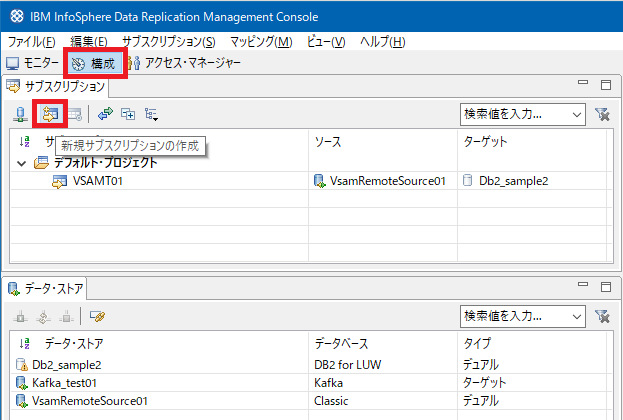Open the マッピング(M) menu
Viewport: 623px width, 420px height.
click(261, 42)
